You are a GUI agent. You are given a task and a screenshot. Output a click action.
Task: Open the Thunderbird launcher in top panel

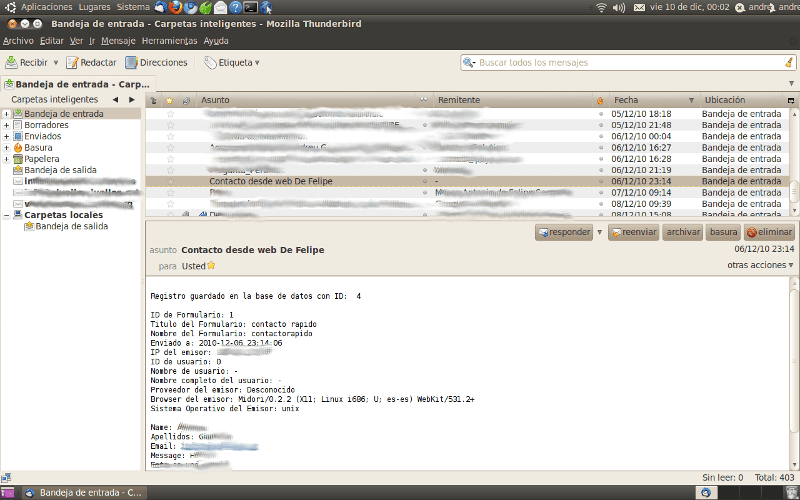(x=161, y=7)
